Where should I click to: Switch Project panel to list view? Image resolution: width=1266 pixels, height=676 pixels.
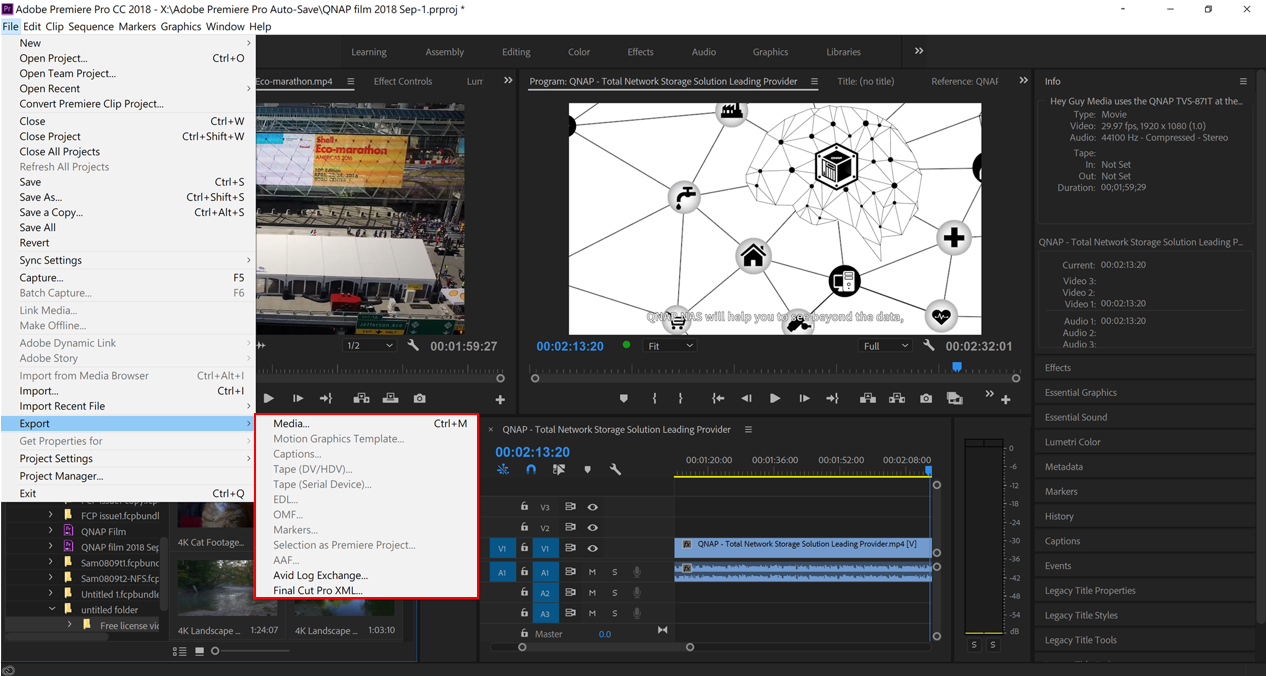(180, 651)
